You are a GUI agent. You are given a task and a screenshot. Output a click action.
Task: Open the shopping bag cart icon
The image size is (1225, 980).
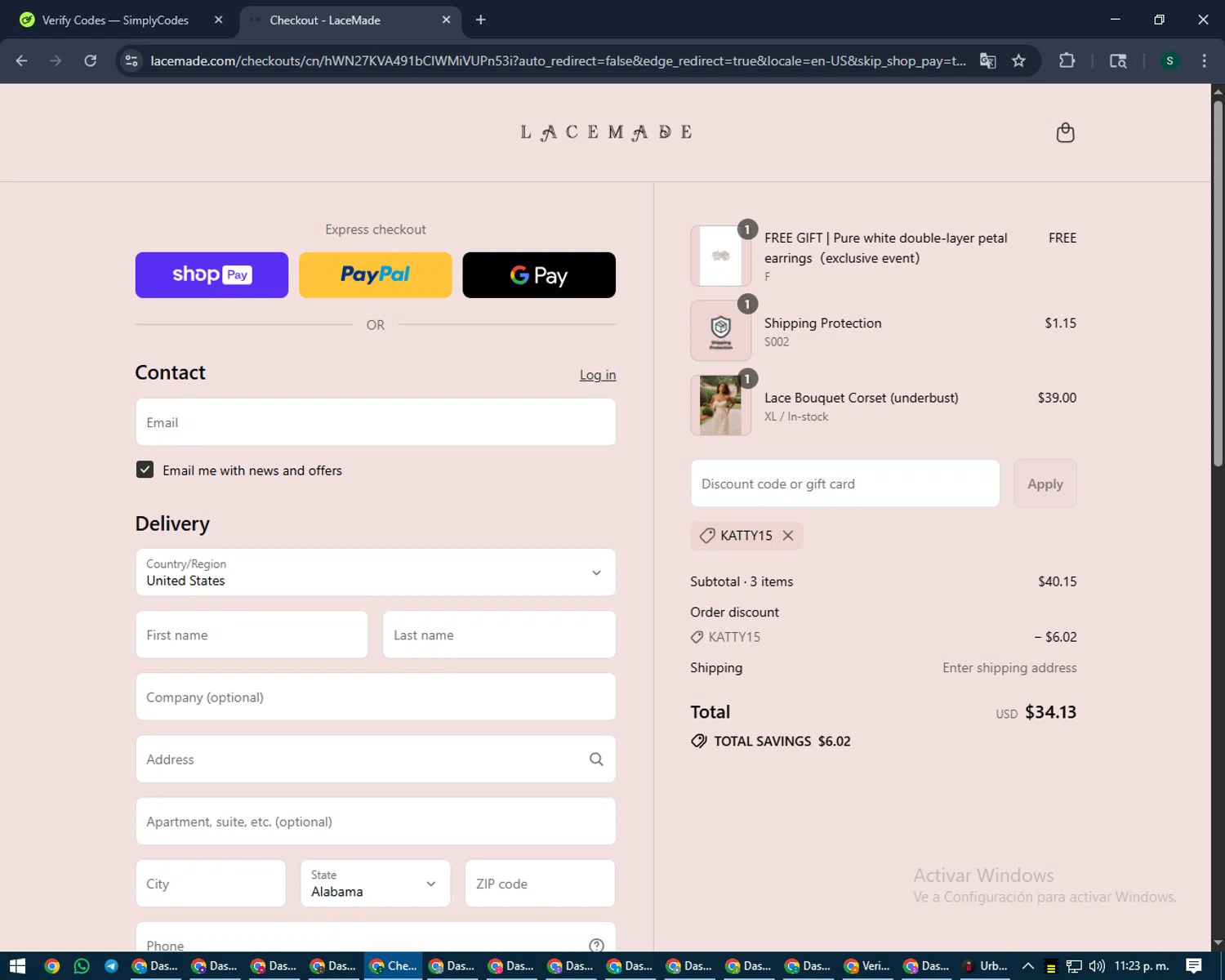(1065, 132)
